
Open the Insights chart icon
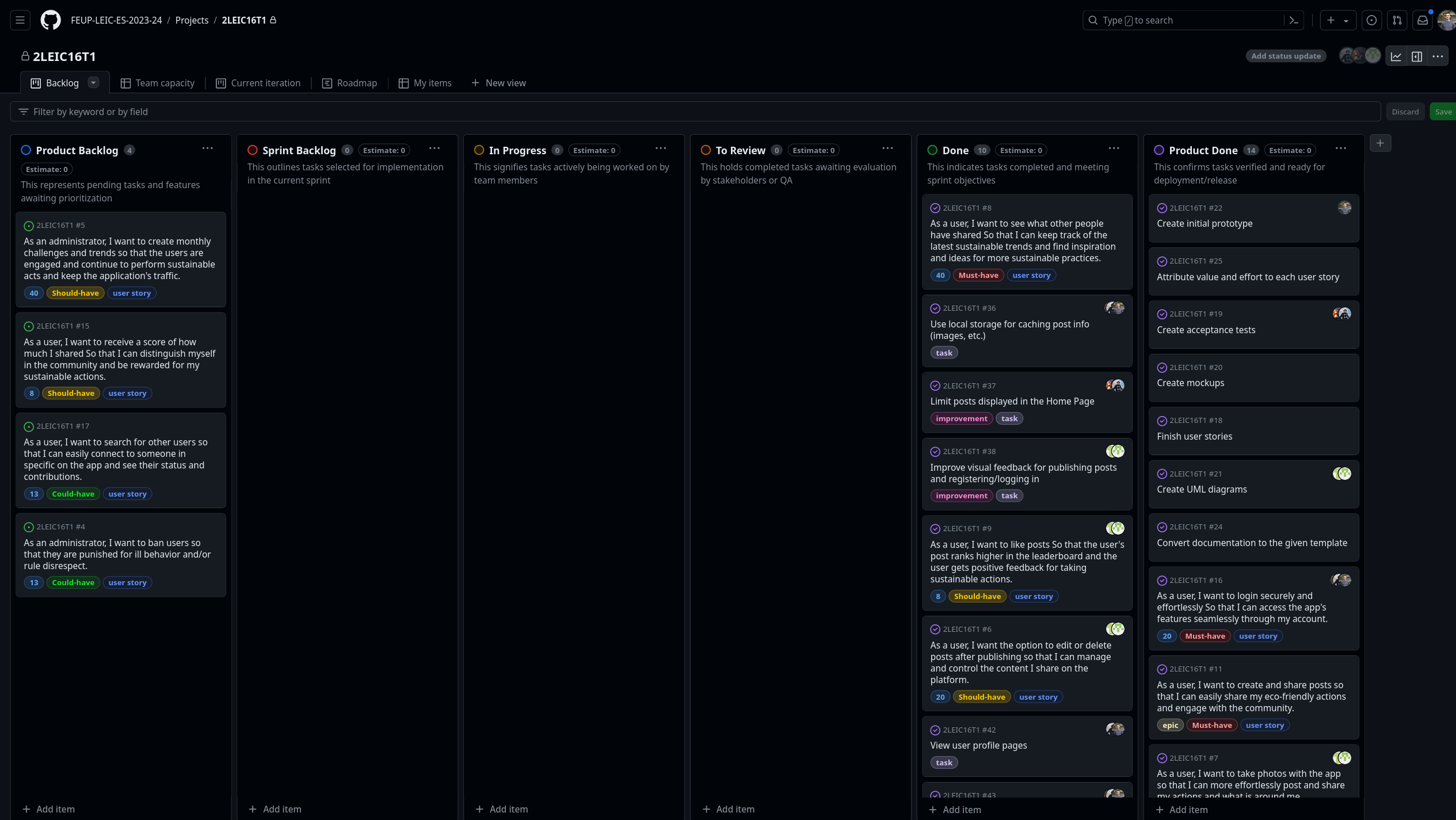click(1396, 56)
